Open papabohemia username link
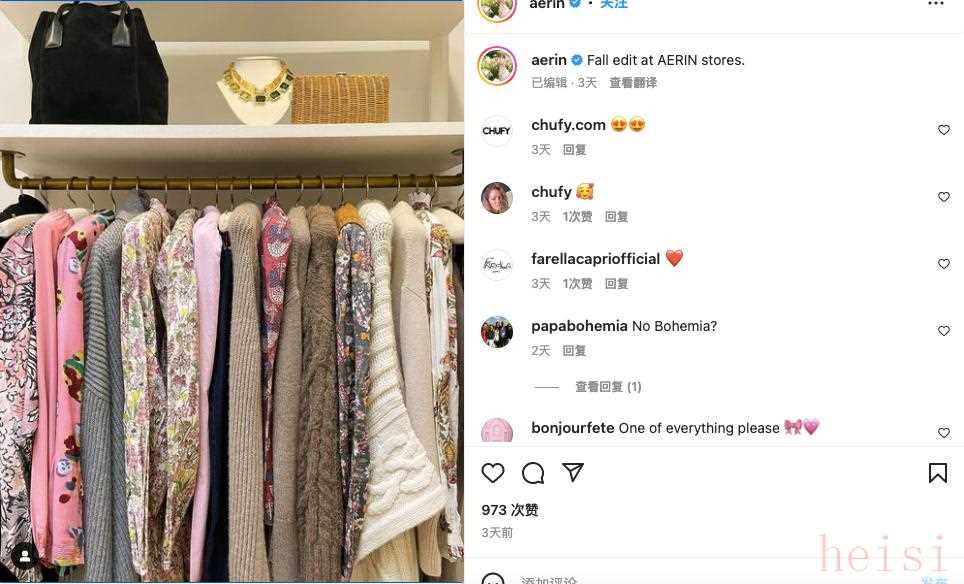Screen dimensions: 964x584 (579, 326)
